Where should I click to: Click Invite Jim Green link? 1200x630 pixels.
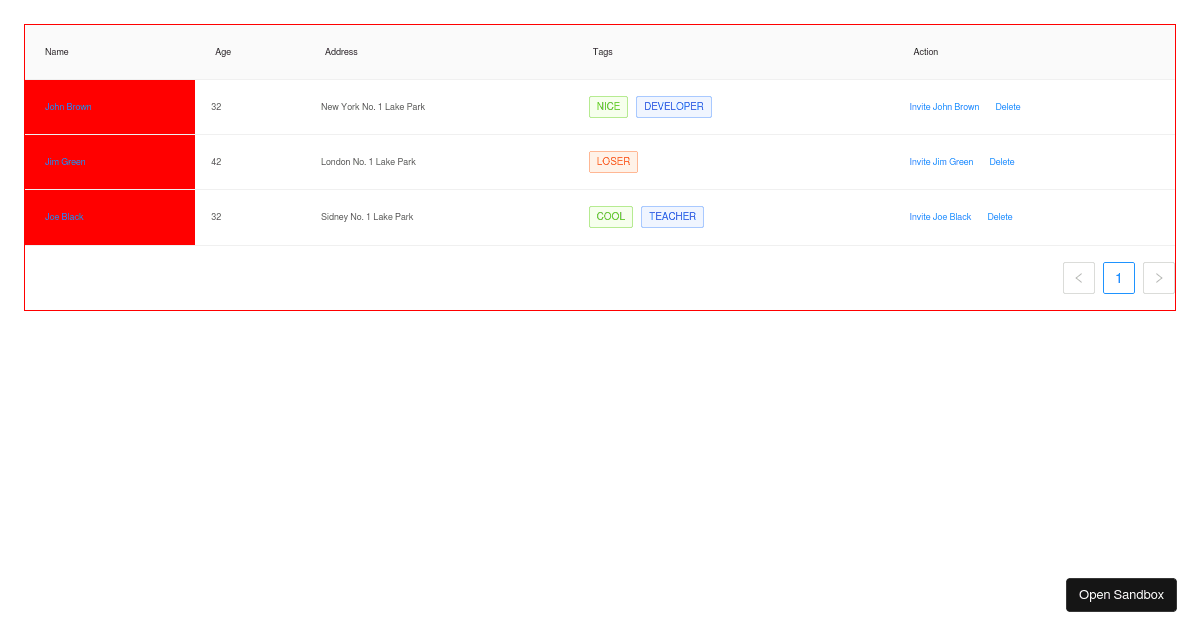point(941,162)
